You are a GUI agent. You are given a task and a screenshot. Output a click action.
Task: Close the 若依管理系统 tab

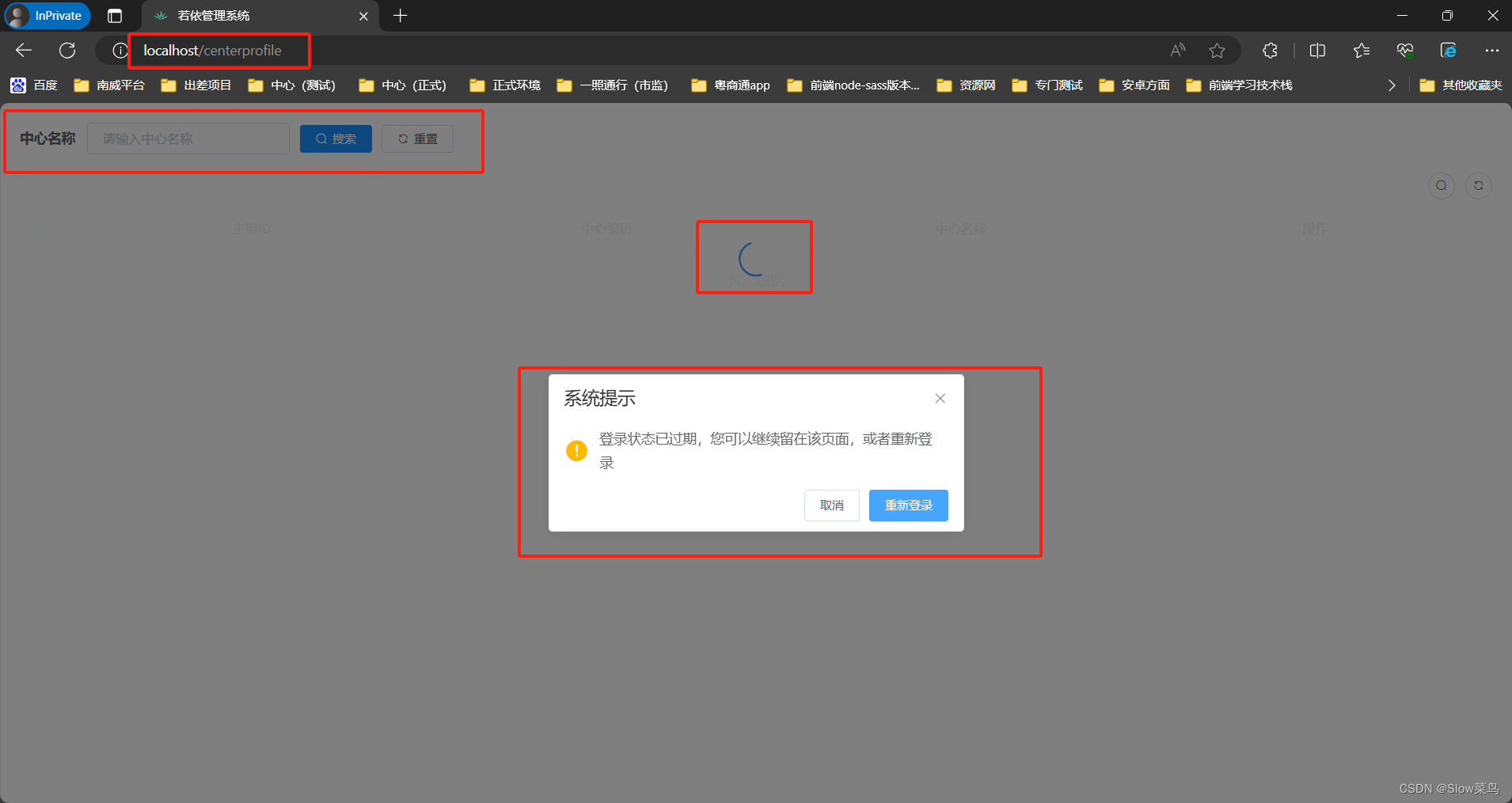(x=363, y=16)
